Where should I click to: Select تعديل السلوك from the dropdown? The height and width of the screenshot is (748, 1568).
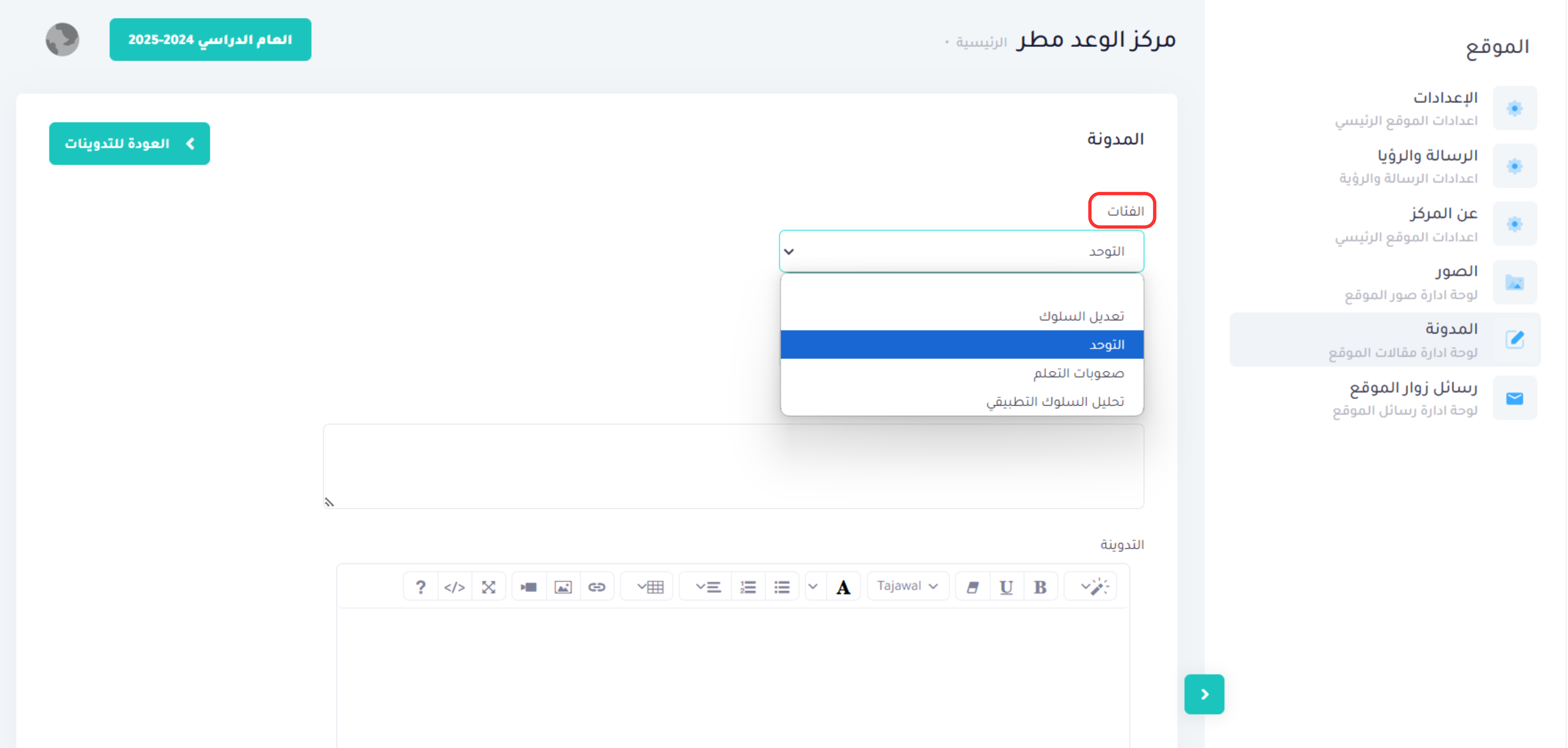(x=962, y=316)
